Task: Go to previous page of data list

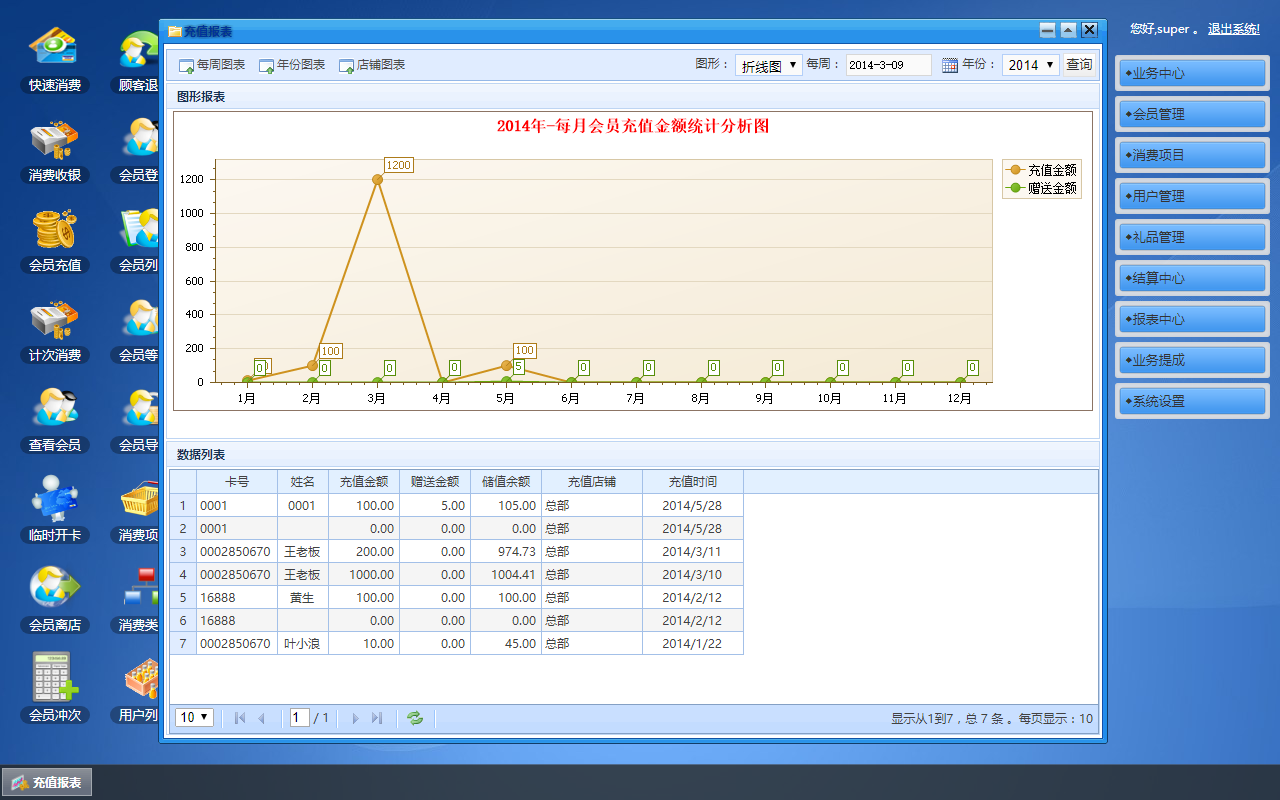Action: [261, 718]
